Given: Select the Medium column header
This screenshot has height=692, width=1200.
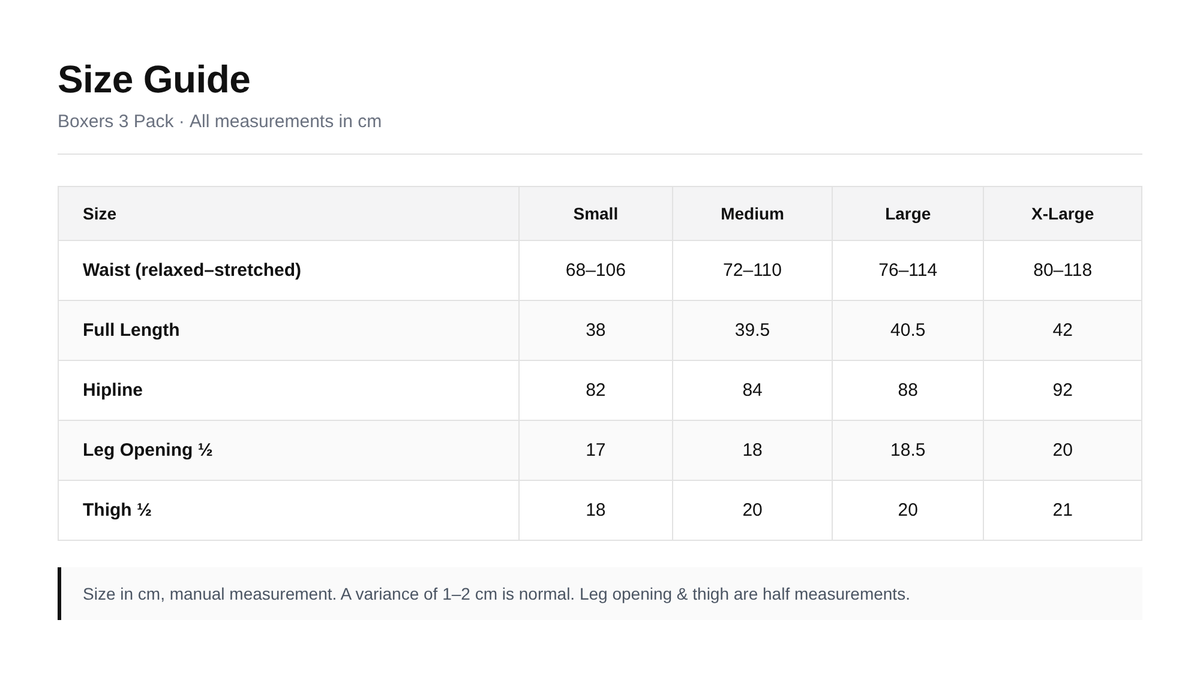Looking at the screenshot, I should coord(752,214).
